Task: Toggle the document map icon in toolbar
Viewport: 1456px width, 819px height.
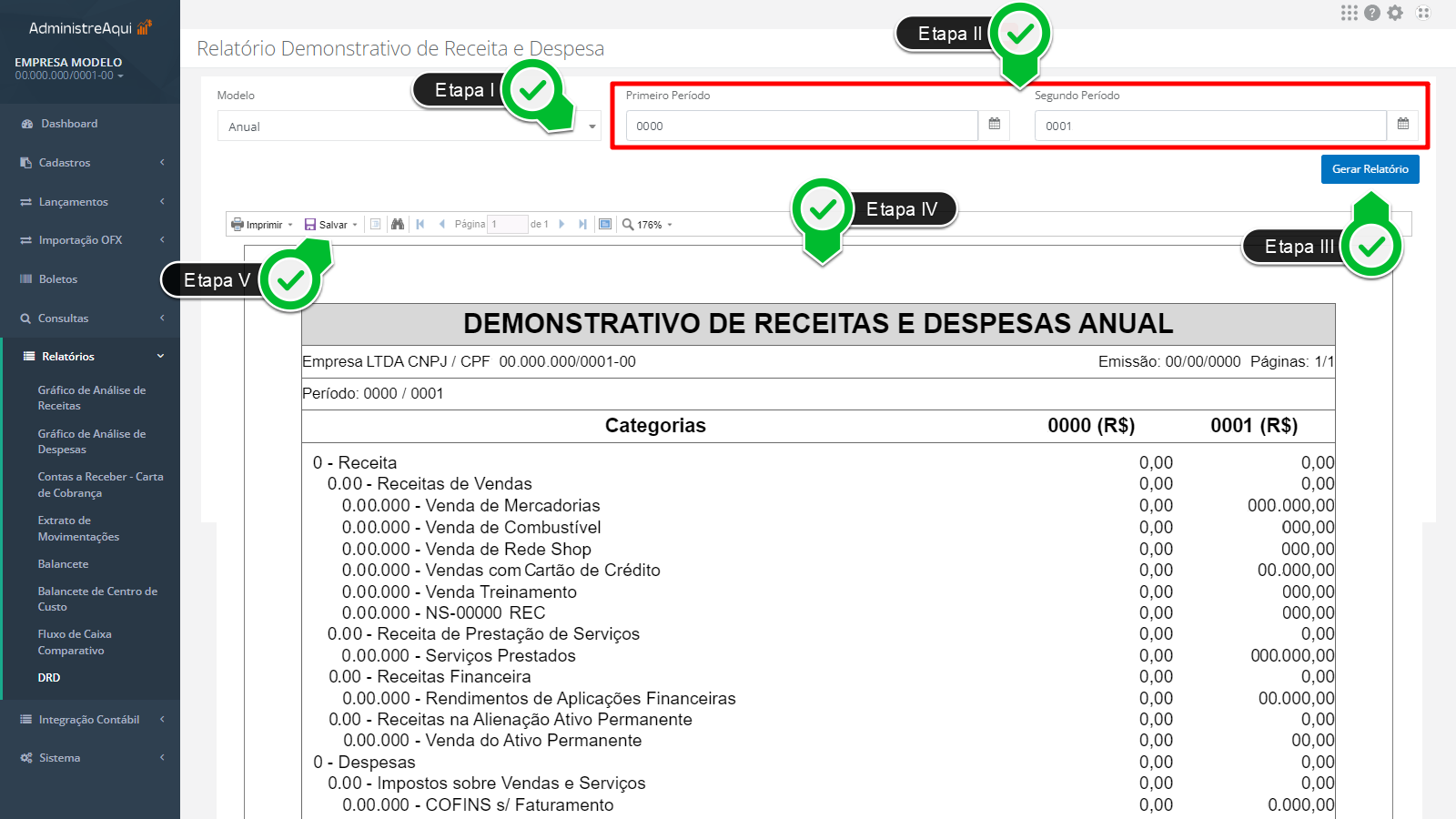Action: [376, 224]
